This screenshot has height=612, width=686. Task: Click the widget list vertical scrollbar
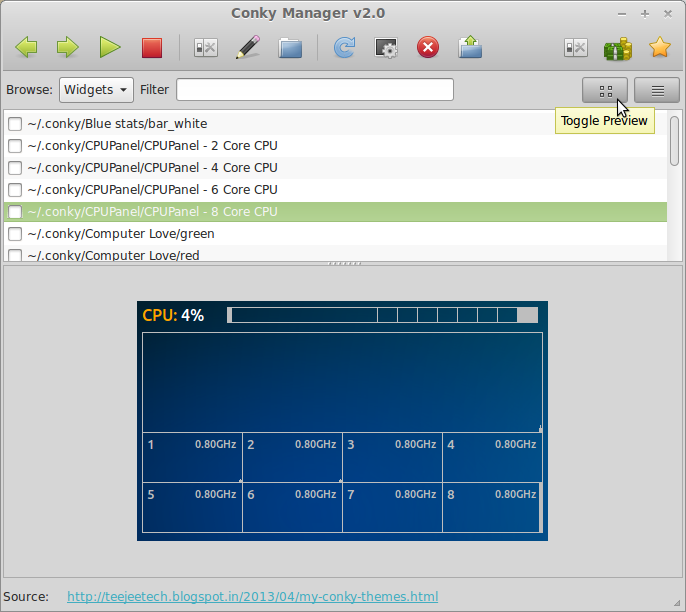tap(674, 141)
